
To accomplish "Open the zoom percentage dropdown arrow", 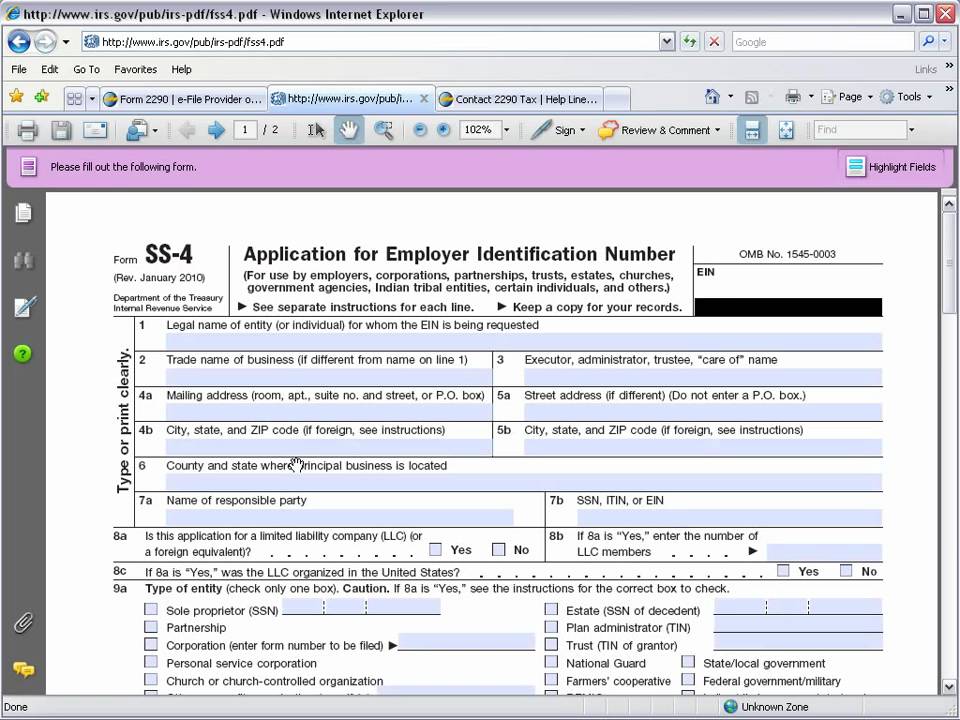I will pos(506,130).
